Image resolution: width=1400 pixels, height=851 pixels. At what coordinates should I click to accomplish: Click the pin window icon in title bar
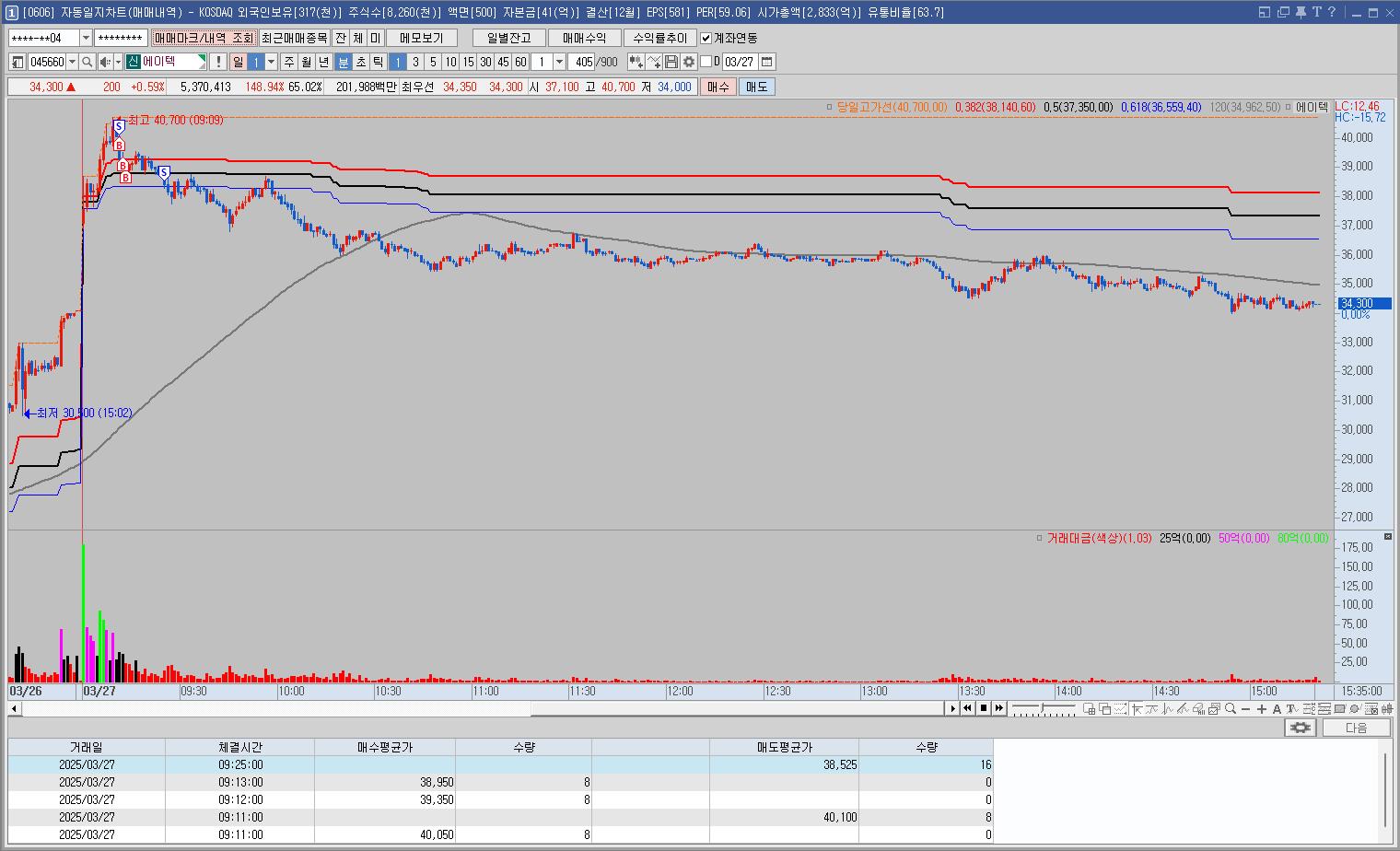pyautogui.click(x=1301, y=12)
